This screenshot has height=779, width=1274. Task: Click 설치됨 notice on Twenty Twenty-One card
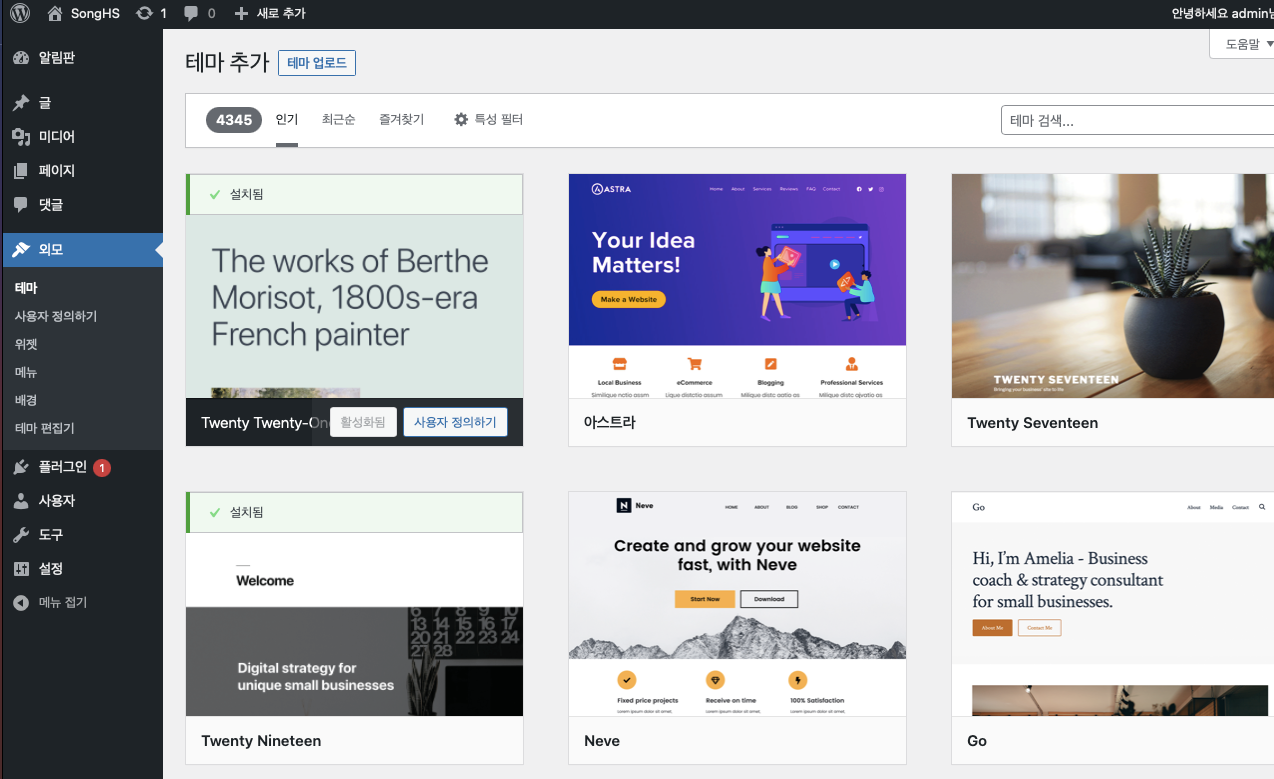pyautogui.click(x=355, y=194)
